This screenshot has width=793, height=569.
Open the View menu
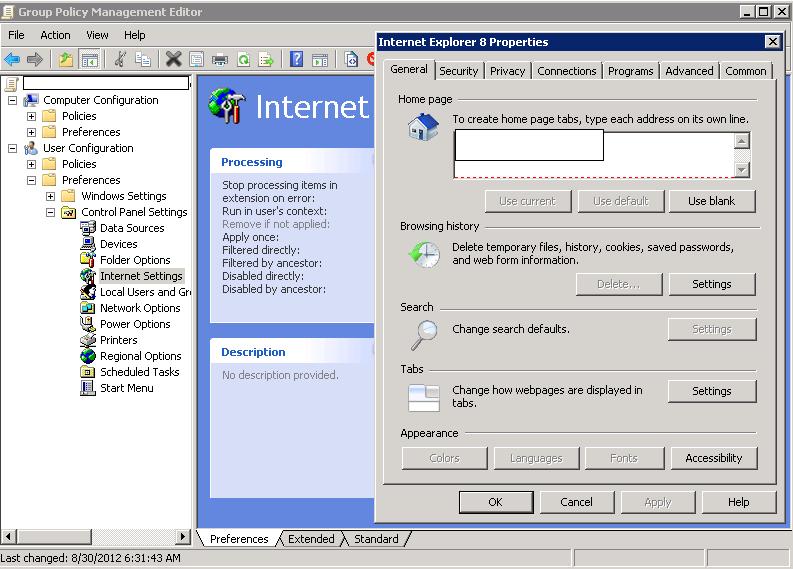click(97, 35)
